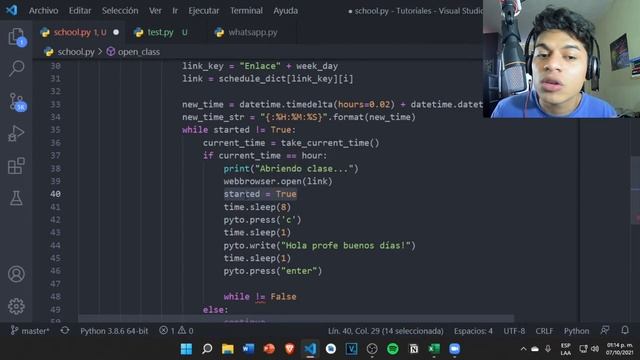Click the feedback icon in the status bar
The height and width of the screenshot is (360, 640).
tap(605, 330)
